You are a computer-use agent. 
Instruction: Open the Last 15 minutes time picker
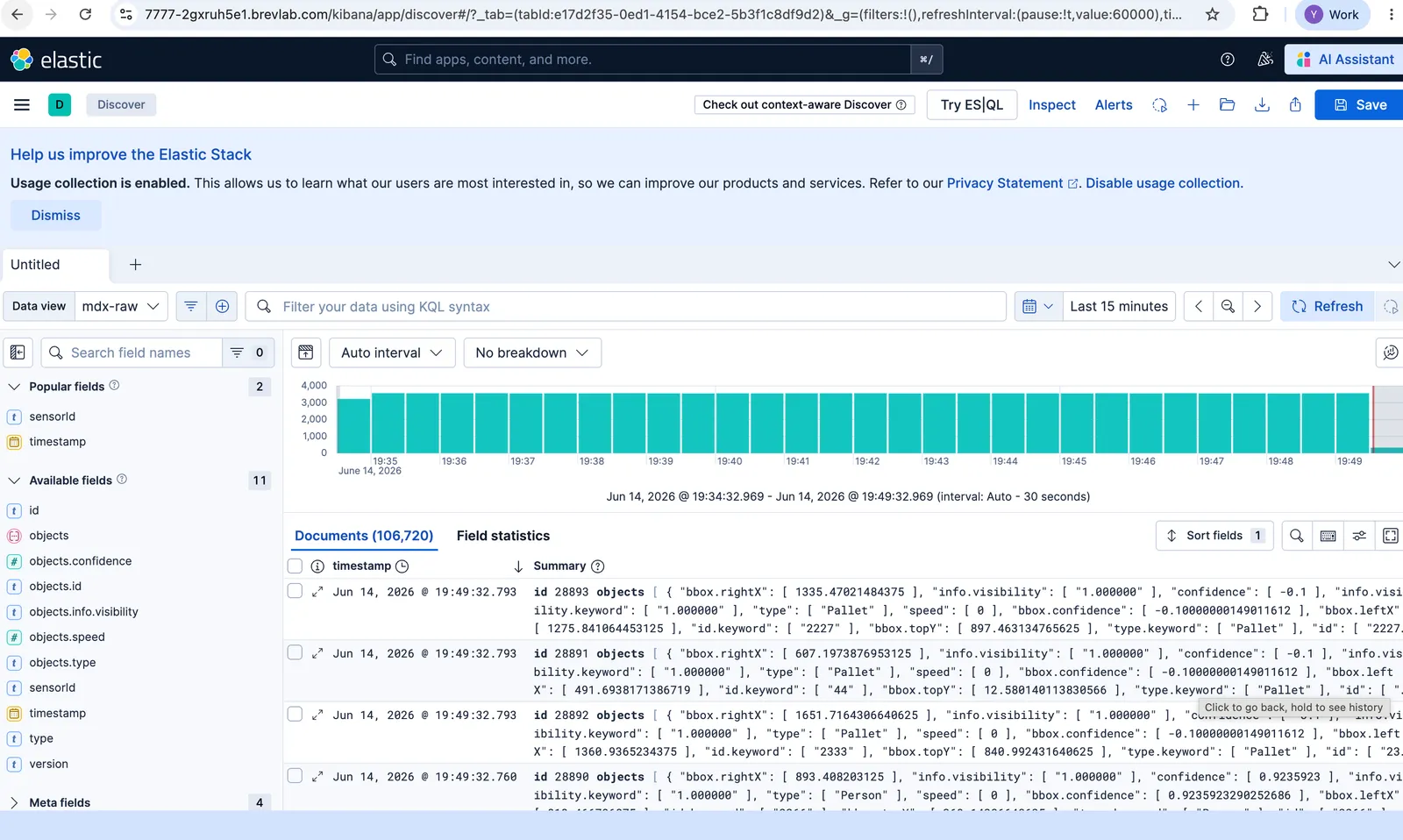tap(1119, 306)
